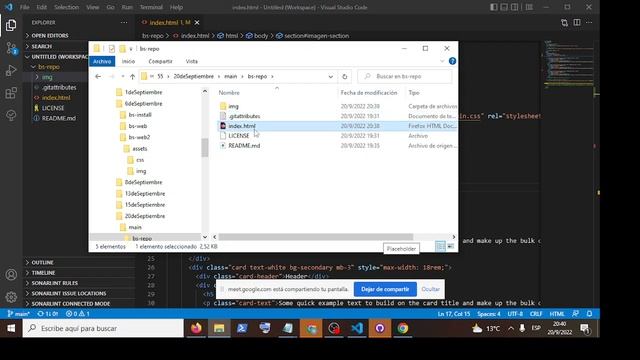Image resolution: width=640 pixels, height=360 pixels.
Task: Click the sync changes indicator in status bar
Action: coord(48,313)
